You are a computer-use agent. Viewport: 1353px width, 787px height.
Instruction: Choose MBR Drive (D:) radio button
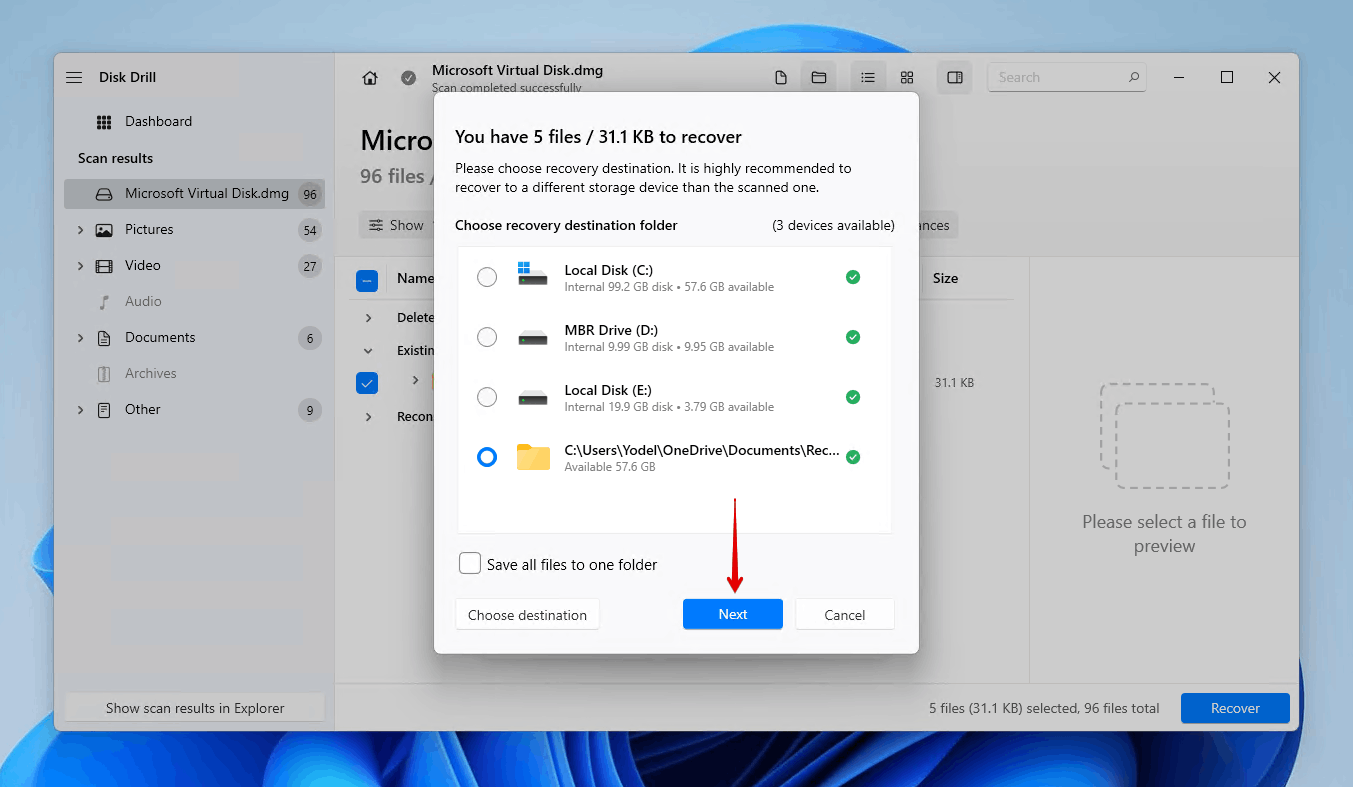pos(487,337)
